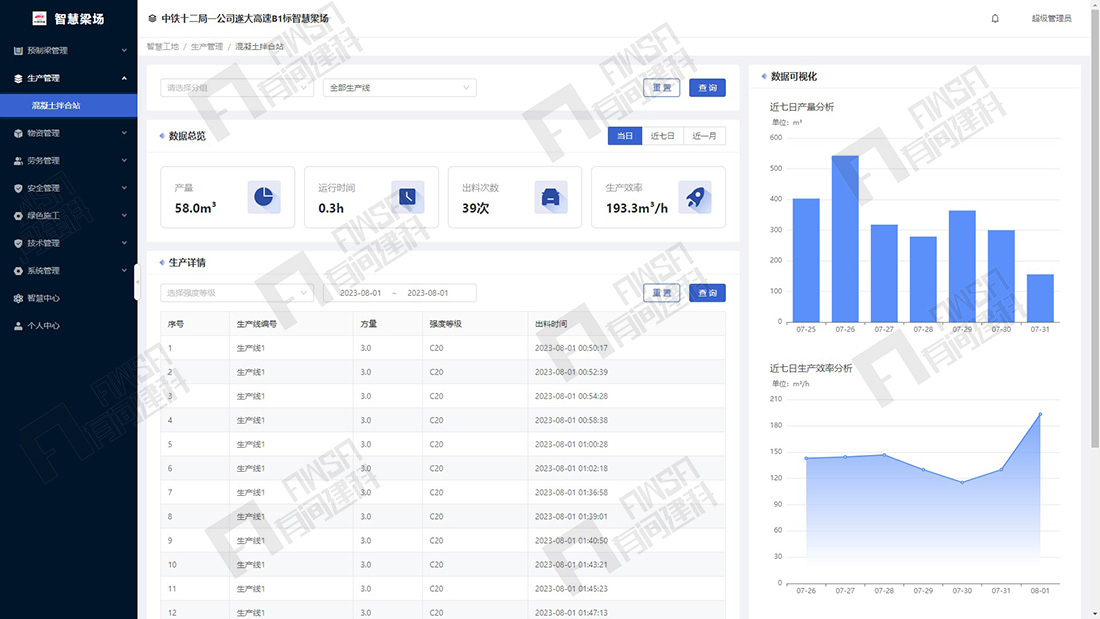Expand the 安全管理 menu chevron
Viewport: 1100px width, 619px height.
tap(124, 187)
